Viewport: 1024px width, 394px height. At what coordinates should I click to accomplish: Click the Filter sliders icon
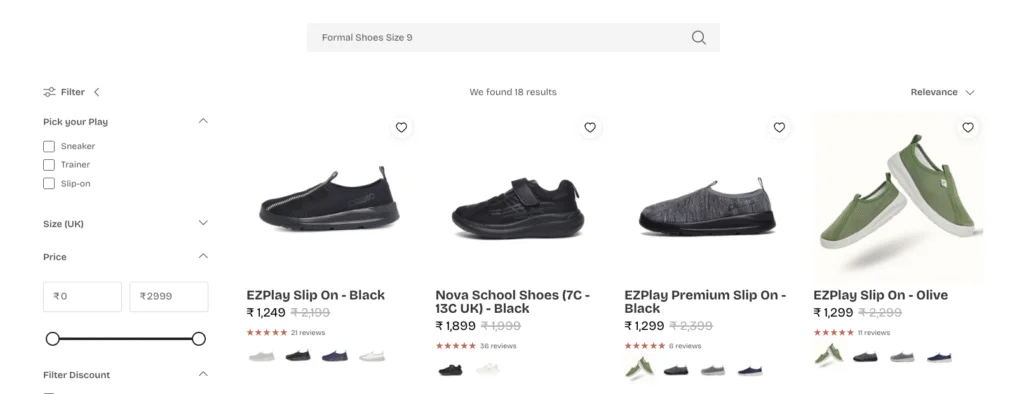click(x=49, y=92)
